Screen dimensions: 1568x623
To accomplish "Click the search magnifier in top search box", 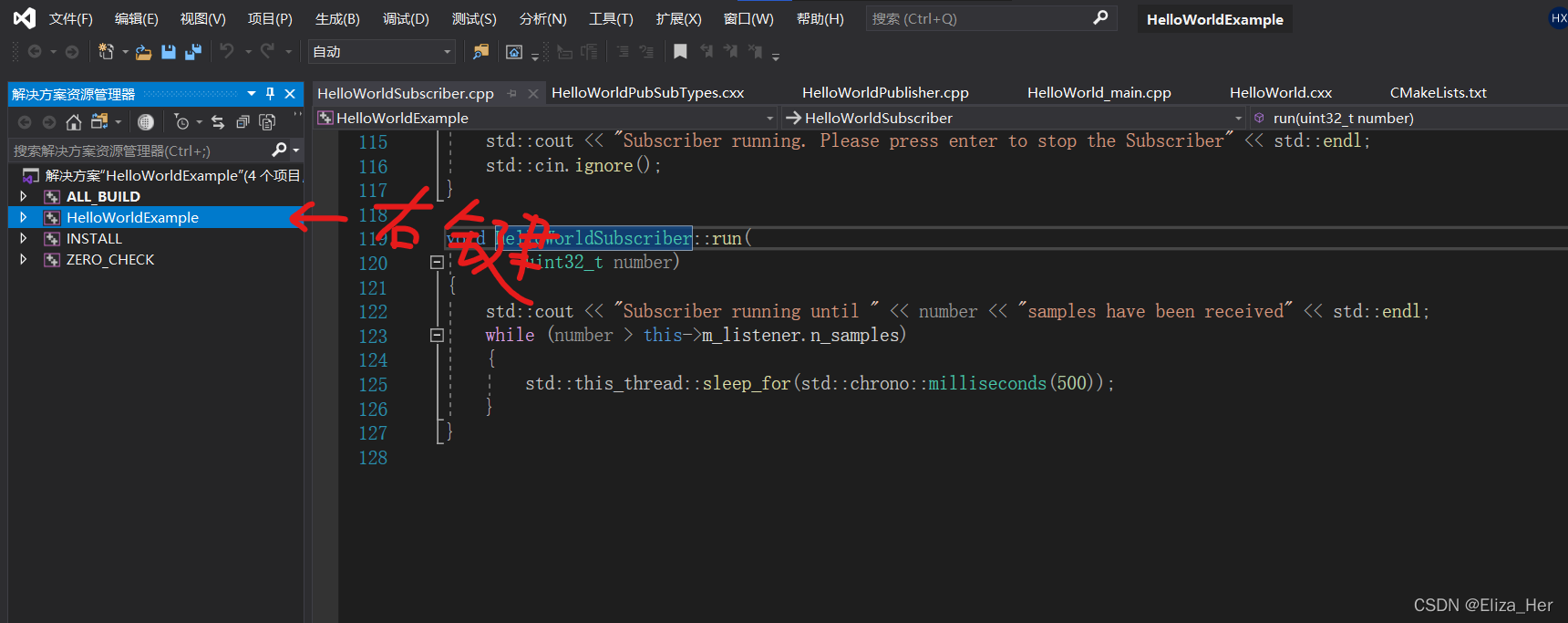I will [x=1101, y=17].
